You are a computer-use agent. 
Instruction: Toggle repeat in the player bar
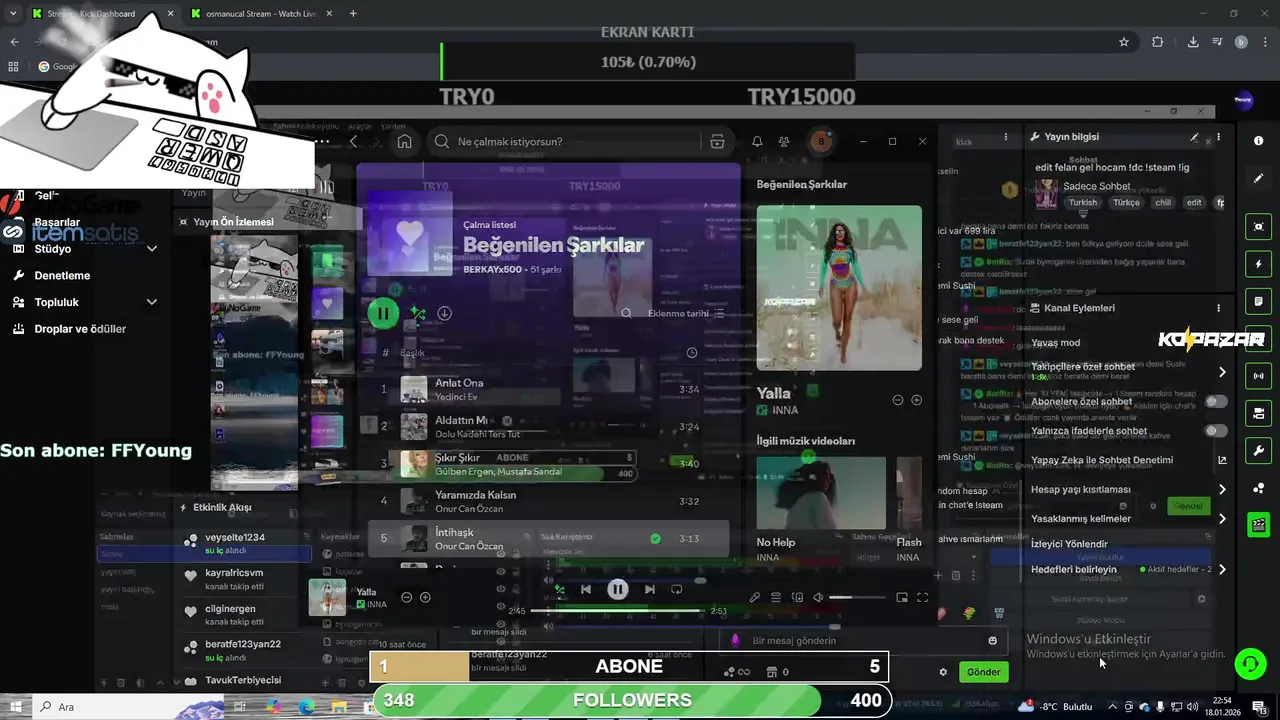(x=677, y=589)
